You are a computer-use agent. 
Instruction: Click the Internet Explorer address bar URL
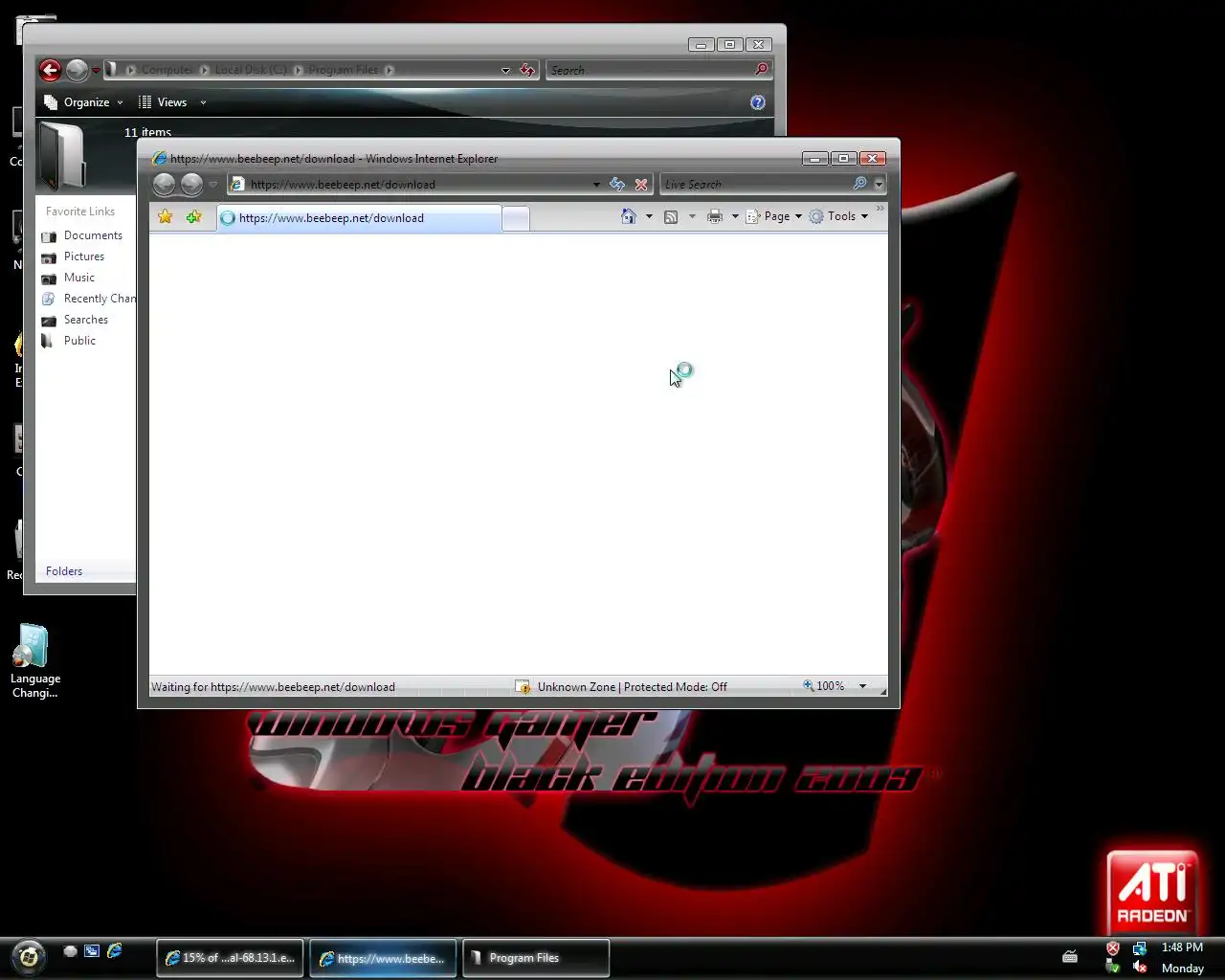point(343,185)
